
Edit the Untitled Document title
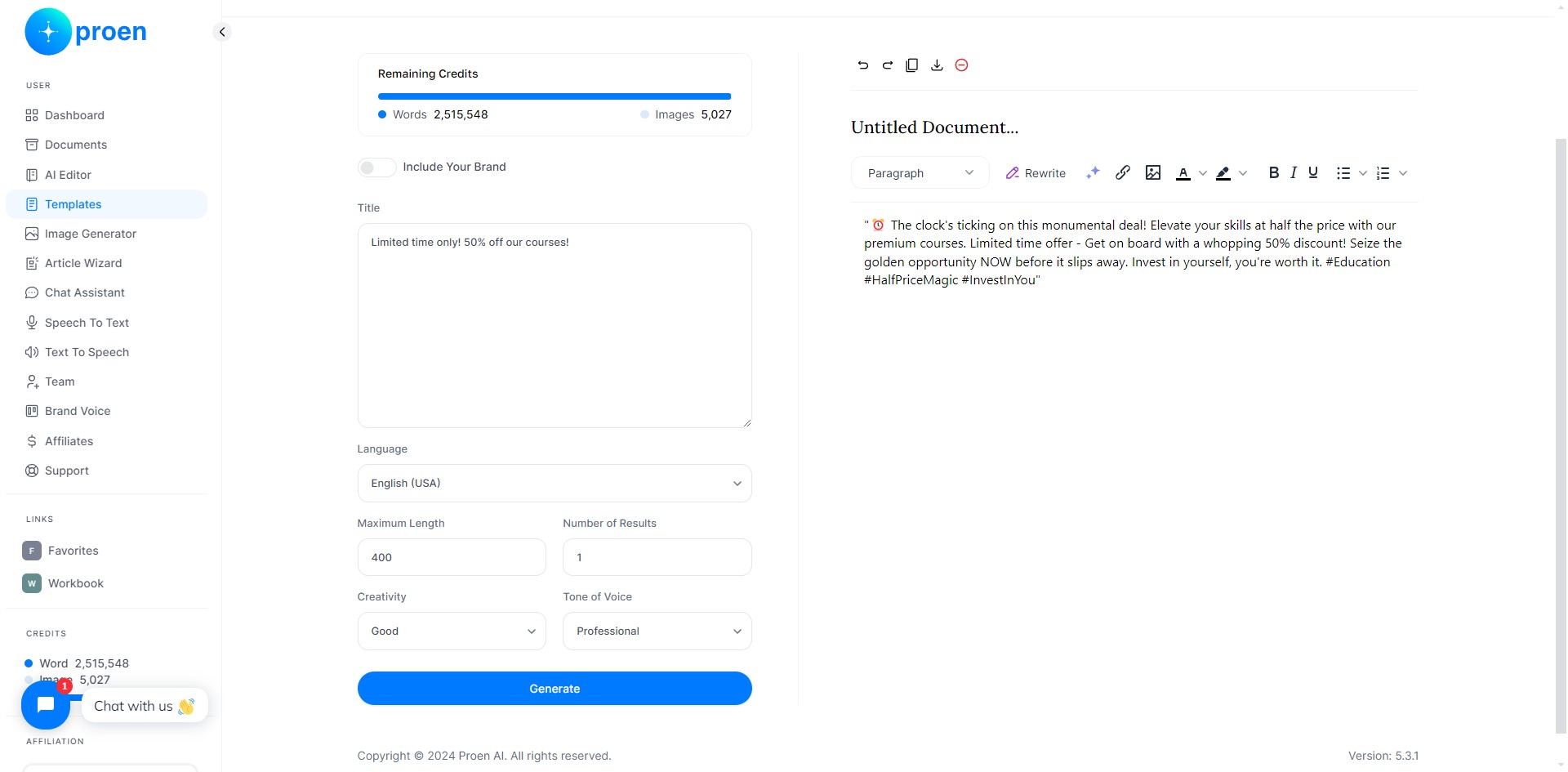(935, 127)
